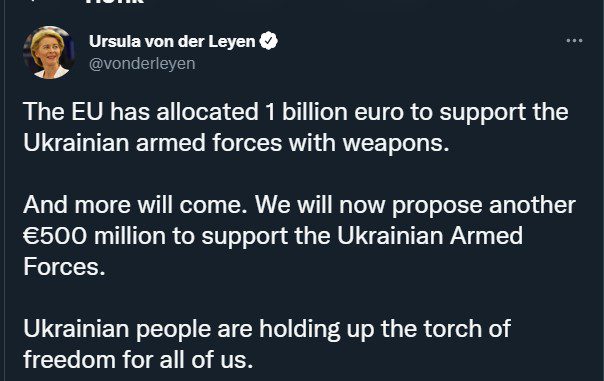The image size is (604, 381).
Task: Click the word "Forces." ending second paragraph
Action: [x=64, y=267]
